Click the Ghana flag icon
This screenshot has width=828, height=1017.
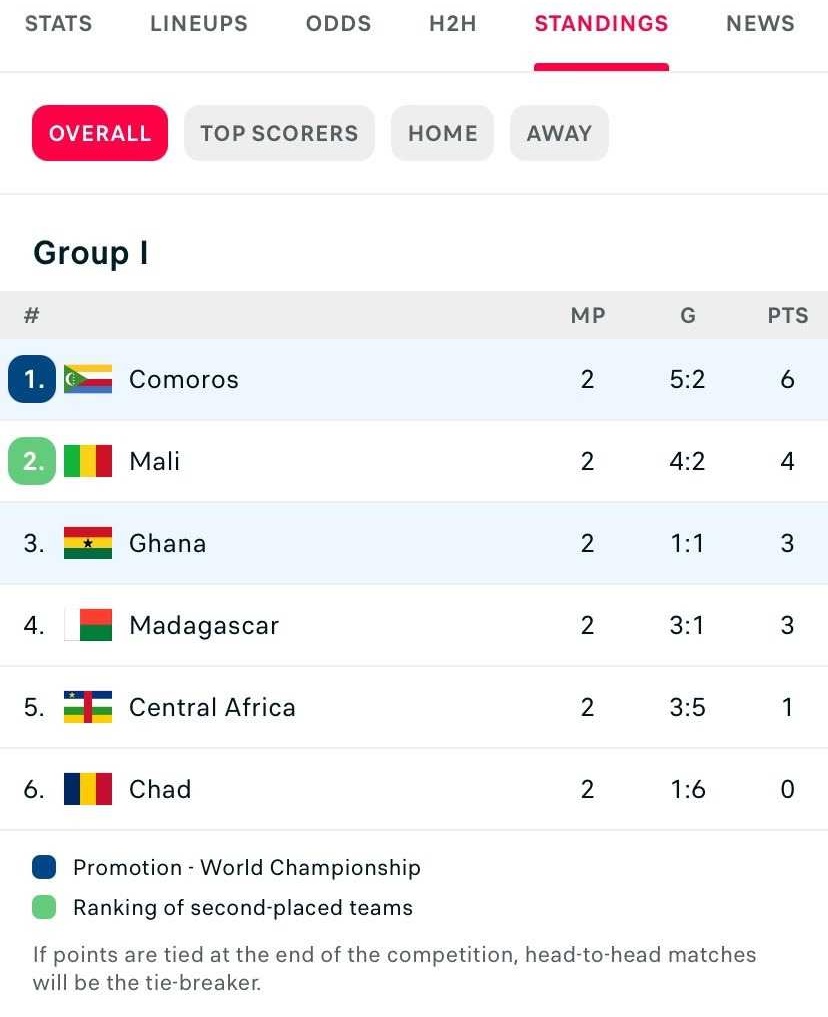coord(88,543)
